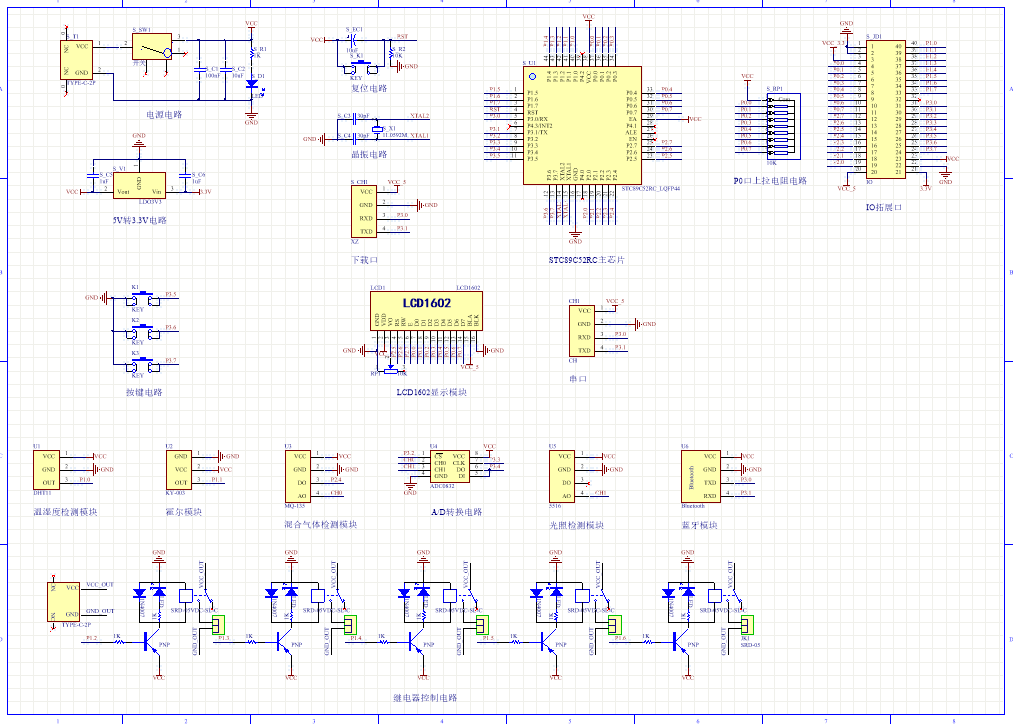This screenshot has height=724, width=1013.
Task: Select the DHT11 sensor block U1
Action: point(47,469)
